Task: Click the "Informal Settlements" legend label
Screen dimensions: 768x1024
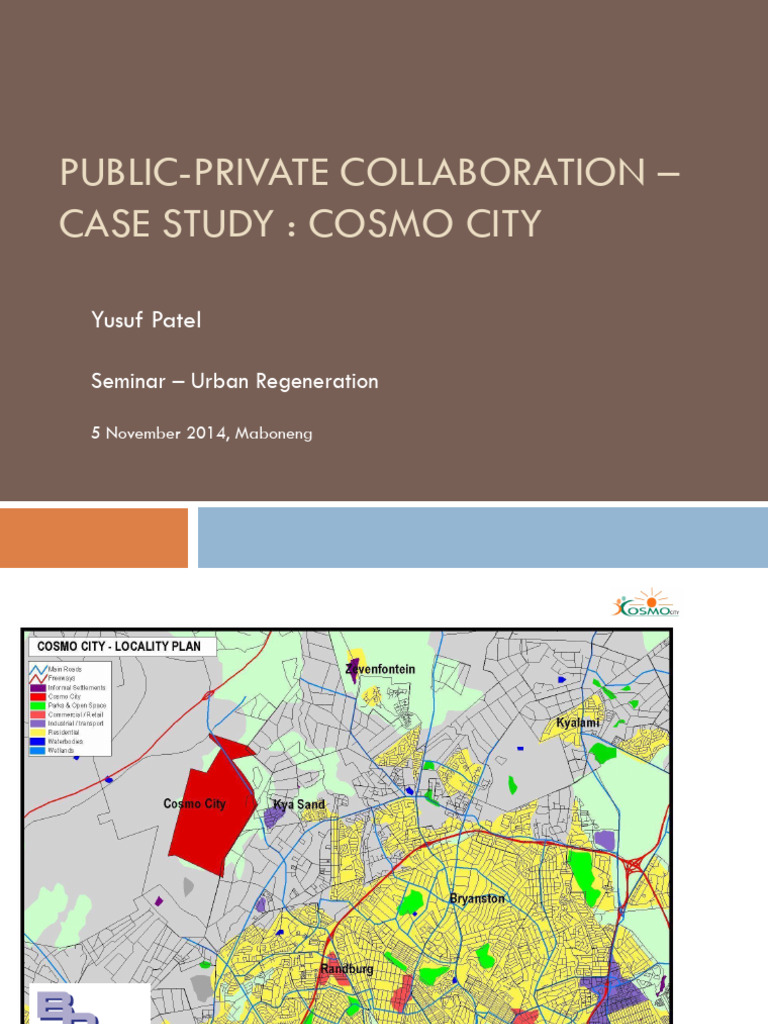Action: pyautogui.click(x=76, y=688)
